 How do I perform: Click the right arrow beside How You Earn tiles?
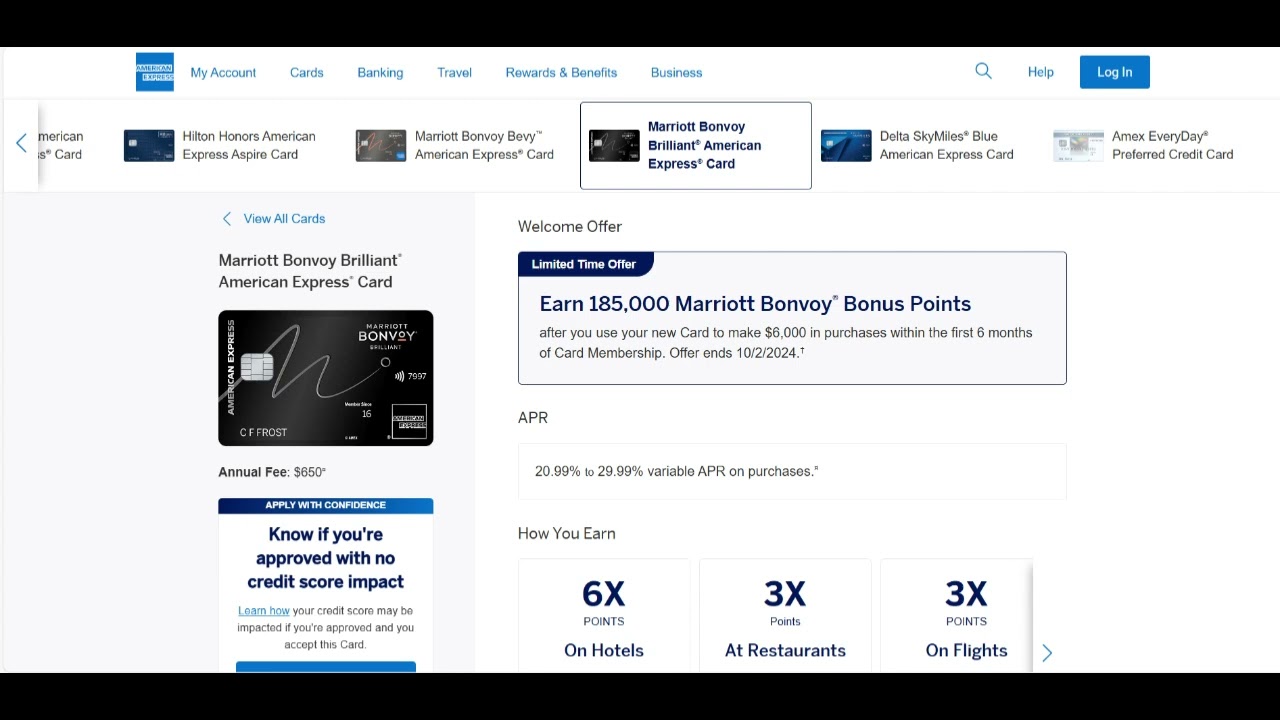(x=1047, y=653)
